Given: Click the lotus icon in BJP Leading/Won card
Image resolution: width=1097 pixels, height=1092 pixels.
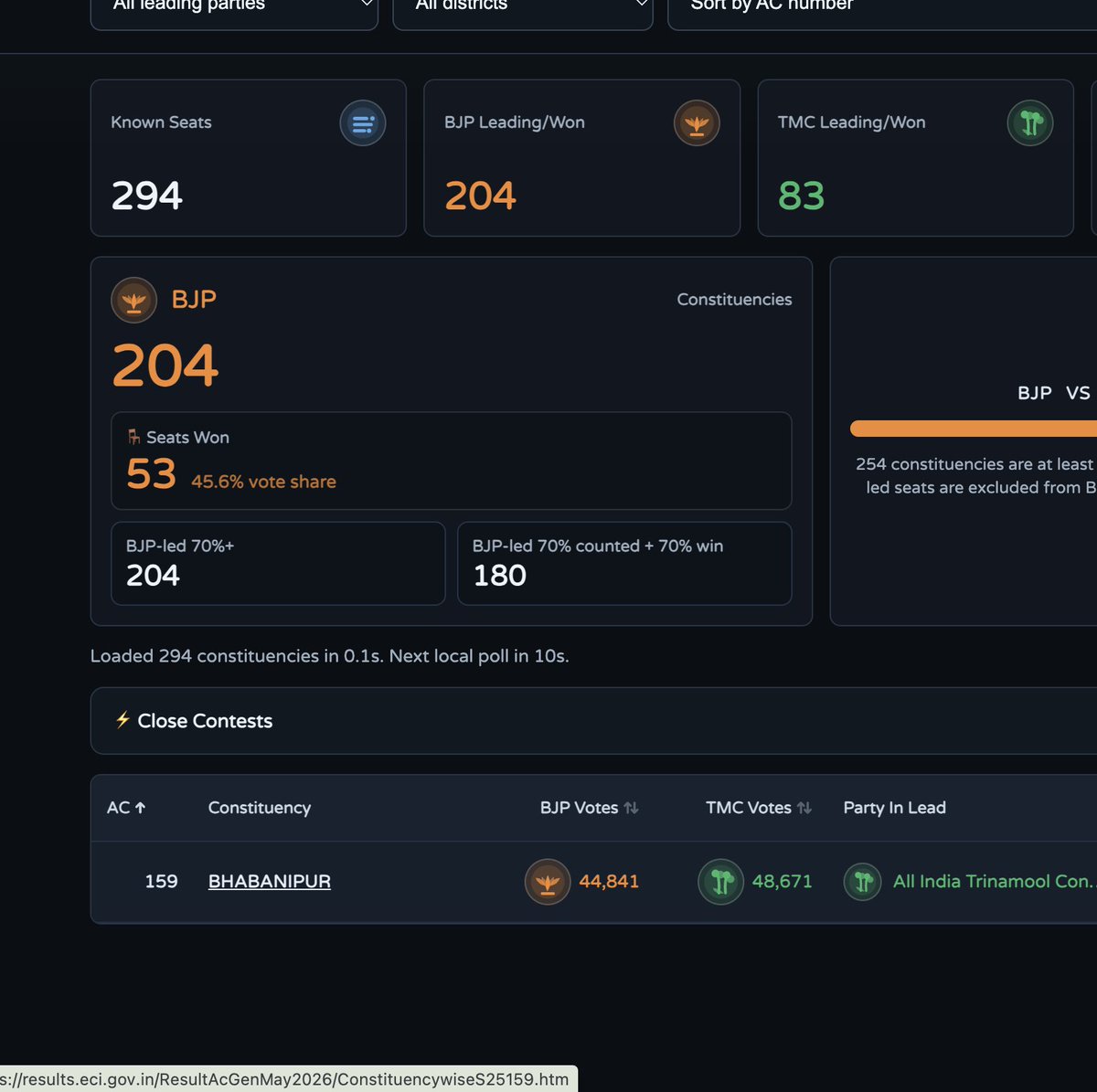Looking at the screenshot, I should 697,123.
